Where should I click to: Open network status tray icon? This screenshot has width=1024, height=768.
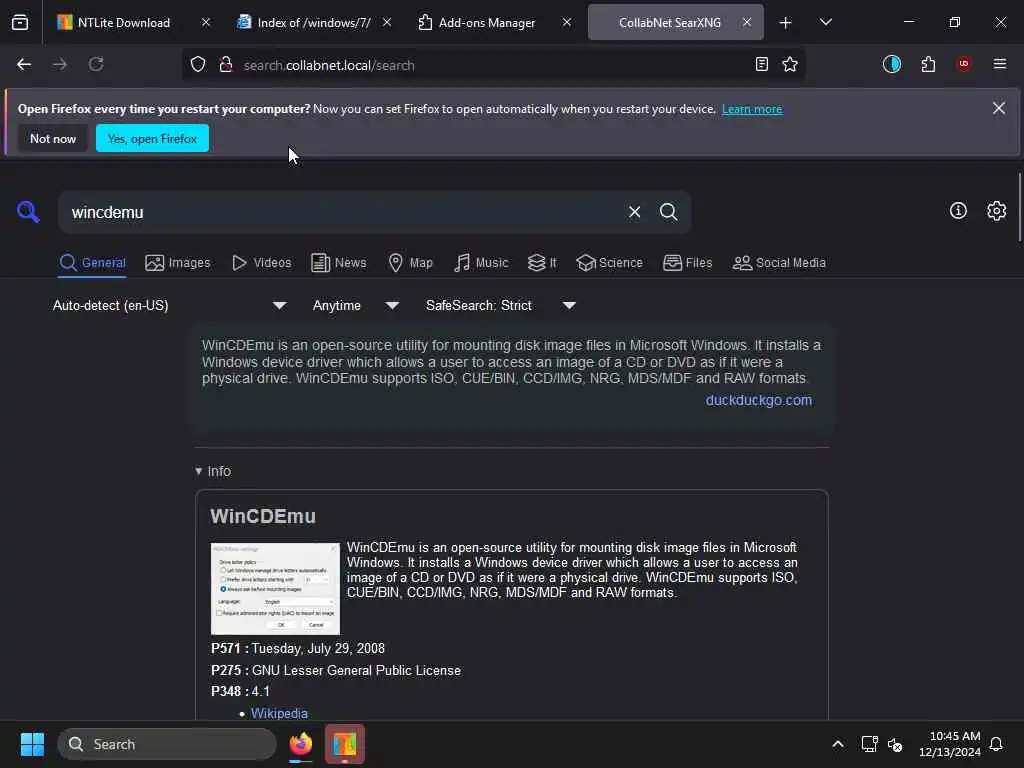click(869, 744)
